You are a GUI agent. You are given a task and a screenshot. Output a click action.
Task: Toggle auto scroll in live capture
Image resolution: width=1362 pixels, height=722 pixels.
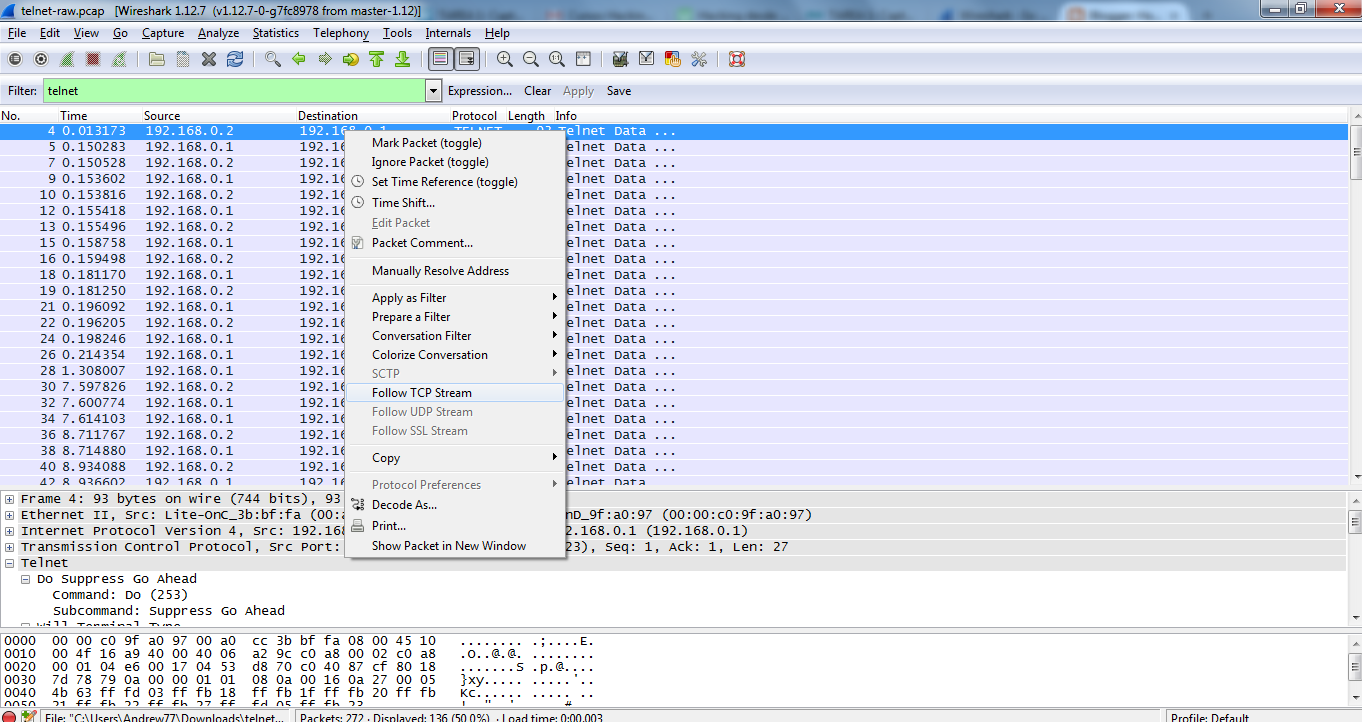tap(467, 59)
